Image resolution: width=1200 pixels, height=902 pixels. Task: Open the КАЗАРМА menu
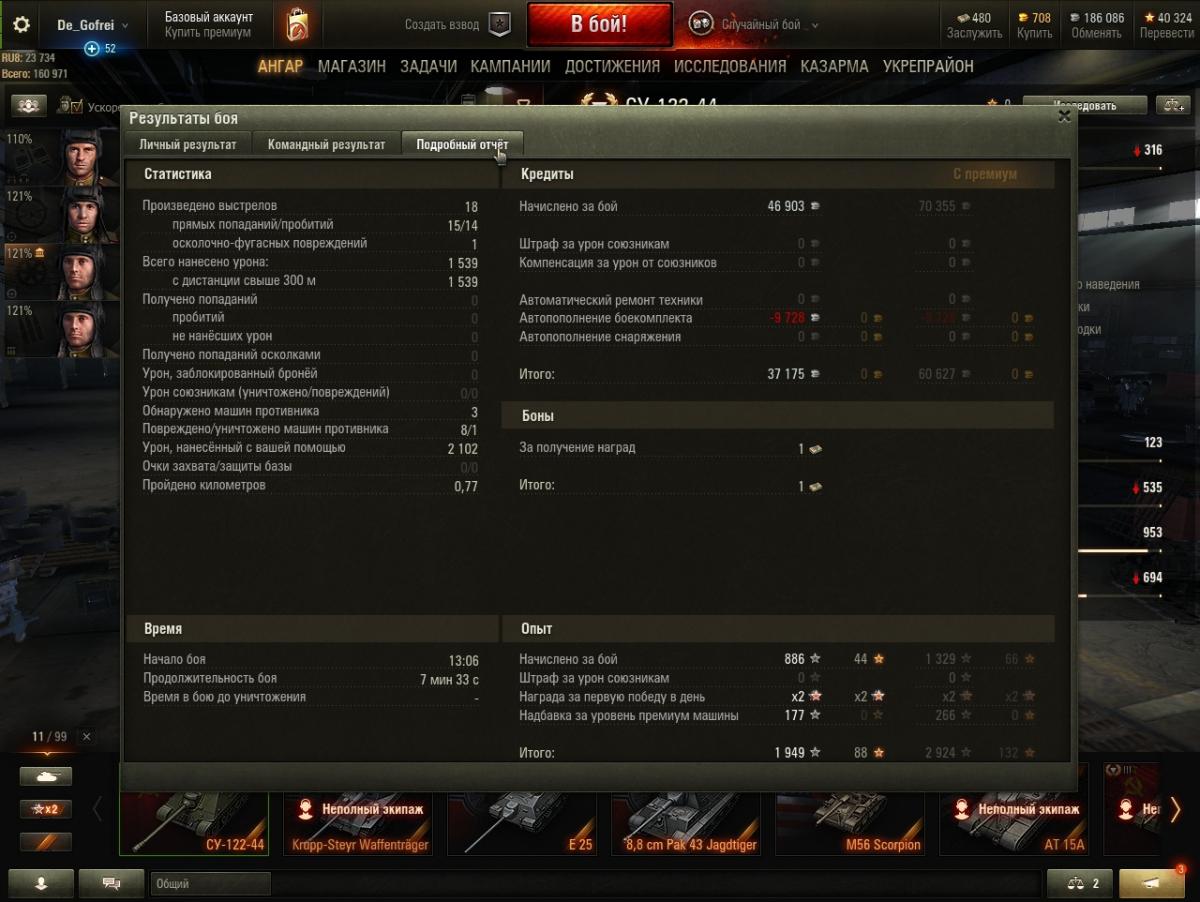834,67
